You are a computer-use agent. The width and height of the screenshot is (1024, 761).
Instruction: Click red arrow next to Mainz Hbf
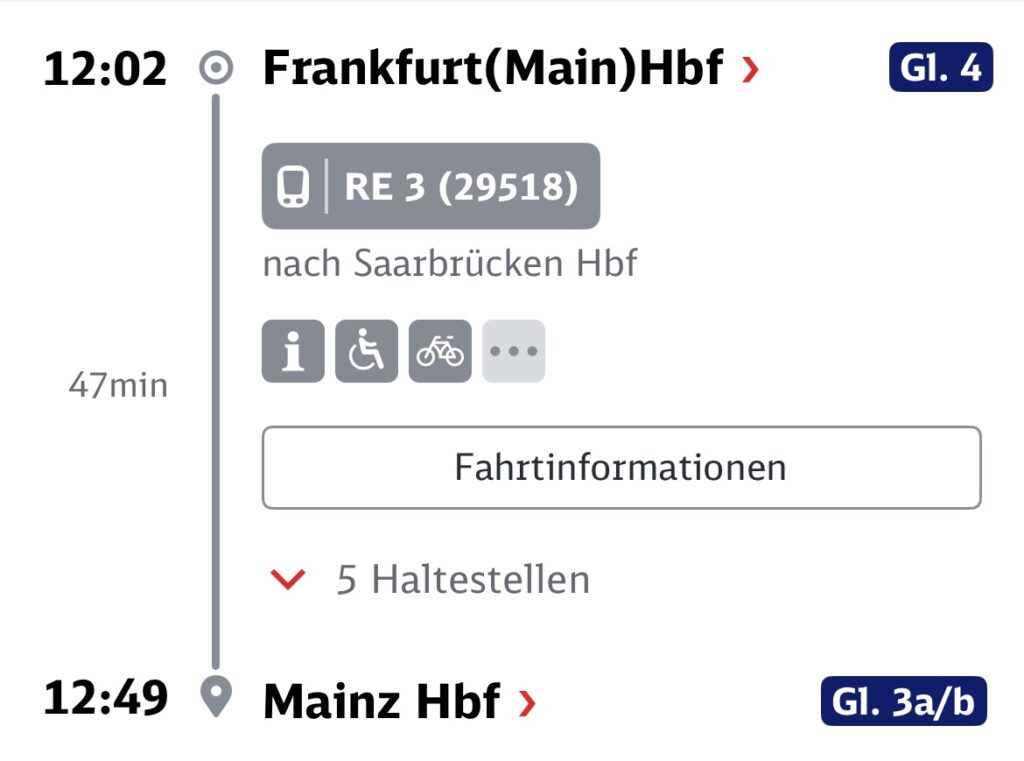tap(527, 703)
